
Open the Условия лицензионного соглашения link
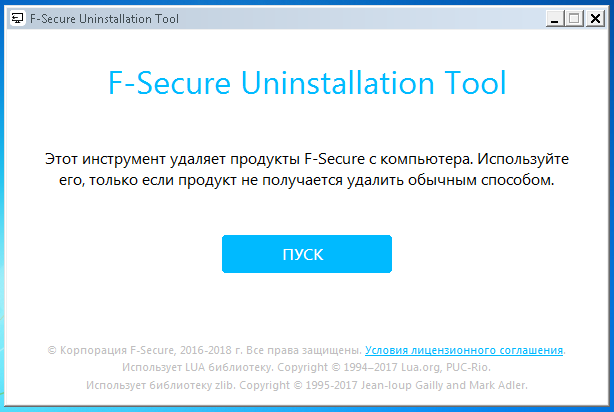(464, 350)
